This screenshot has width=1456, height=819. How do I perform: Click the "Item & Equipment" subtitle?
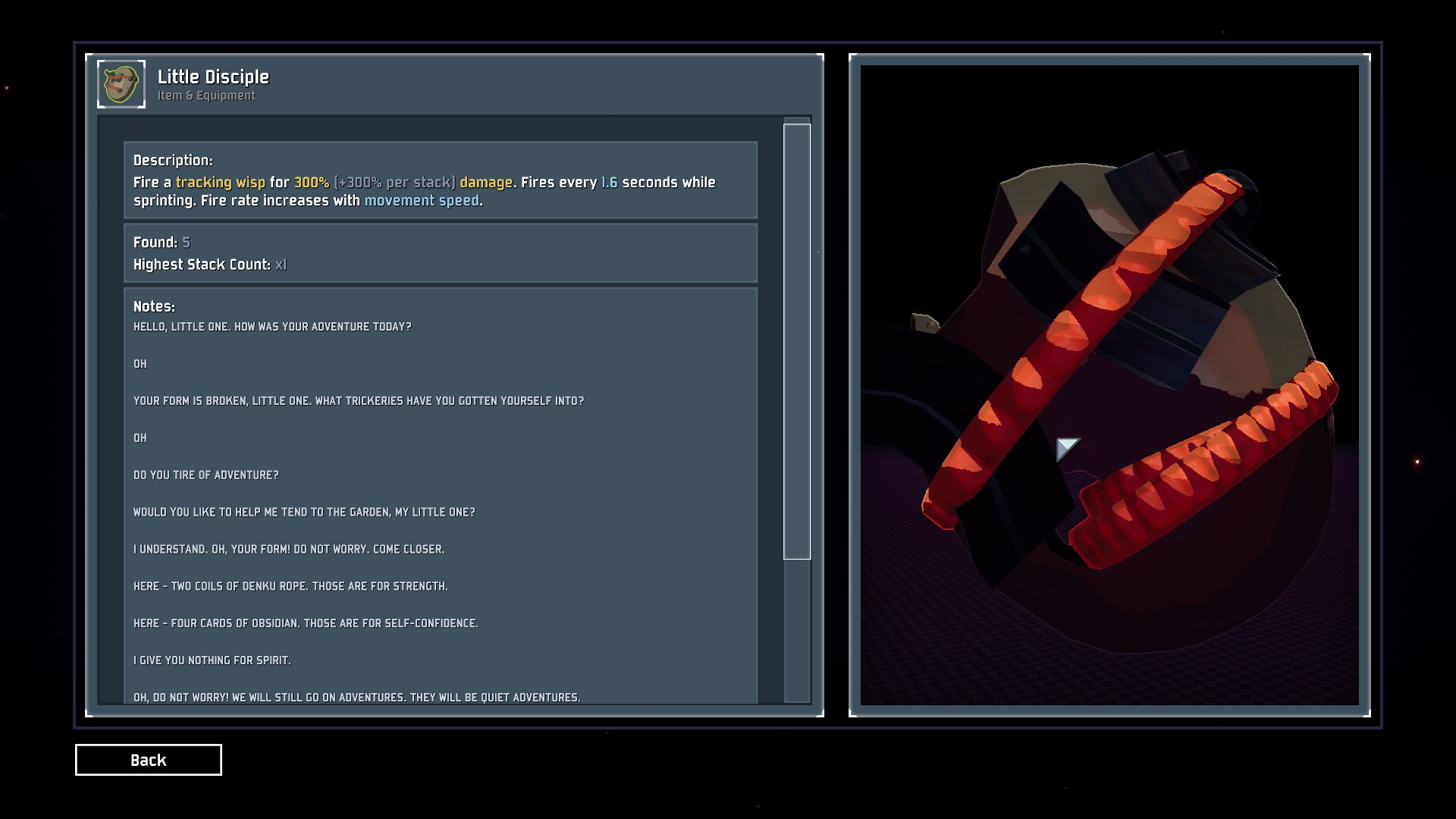206,96
